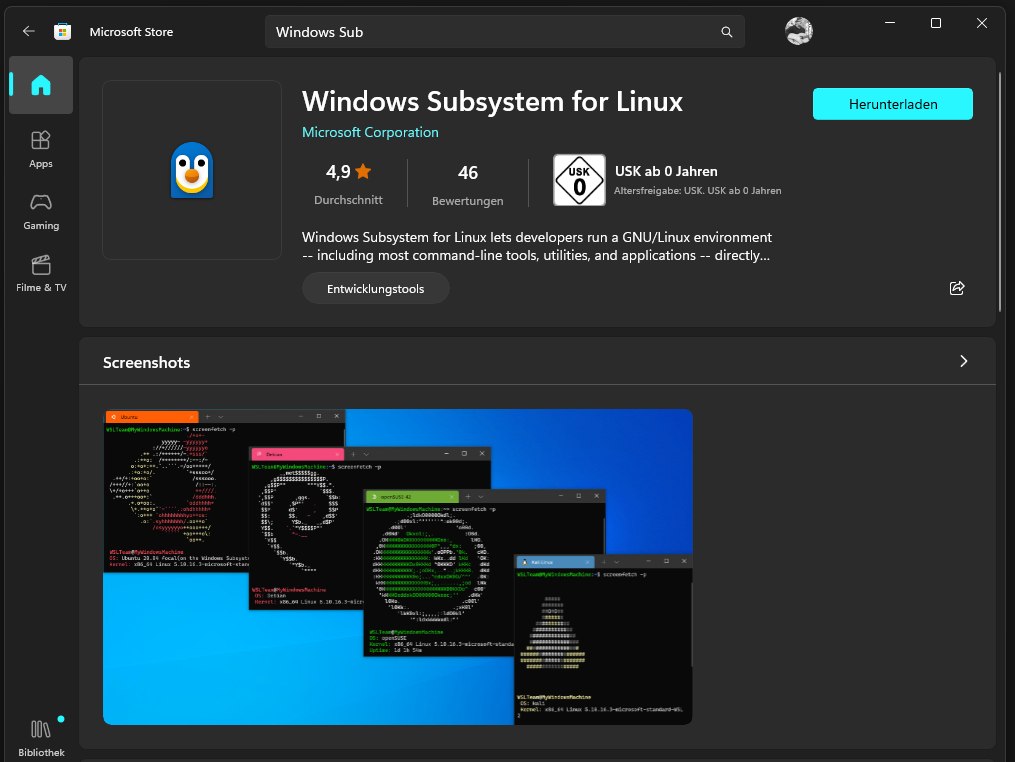Select the Entwicklungstools category tag
Image resolution: width=1015 pixels, height=762 pixels.
point(375,289)
